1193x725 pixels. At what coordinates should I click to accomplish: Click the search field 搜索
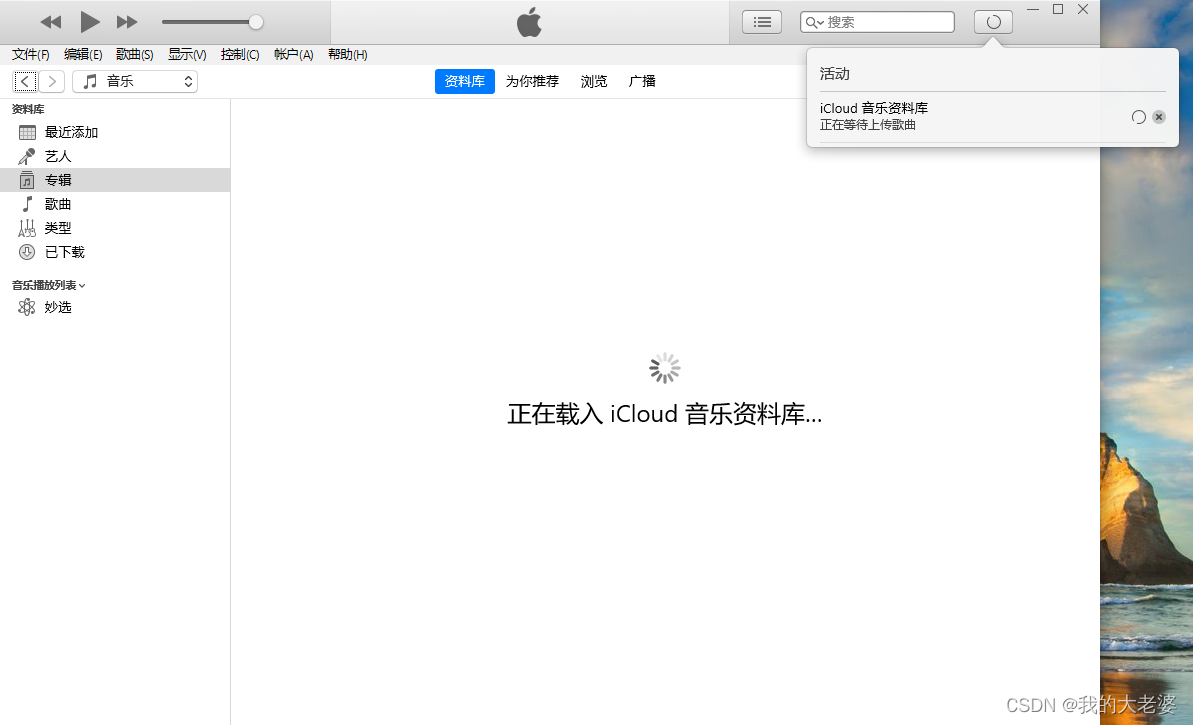click(x=877, y=22)
